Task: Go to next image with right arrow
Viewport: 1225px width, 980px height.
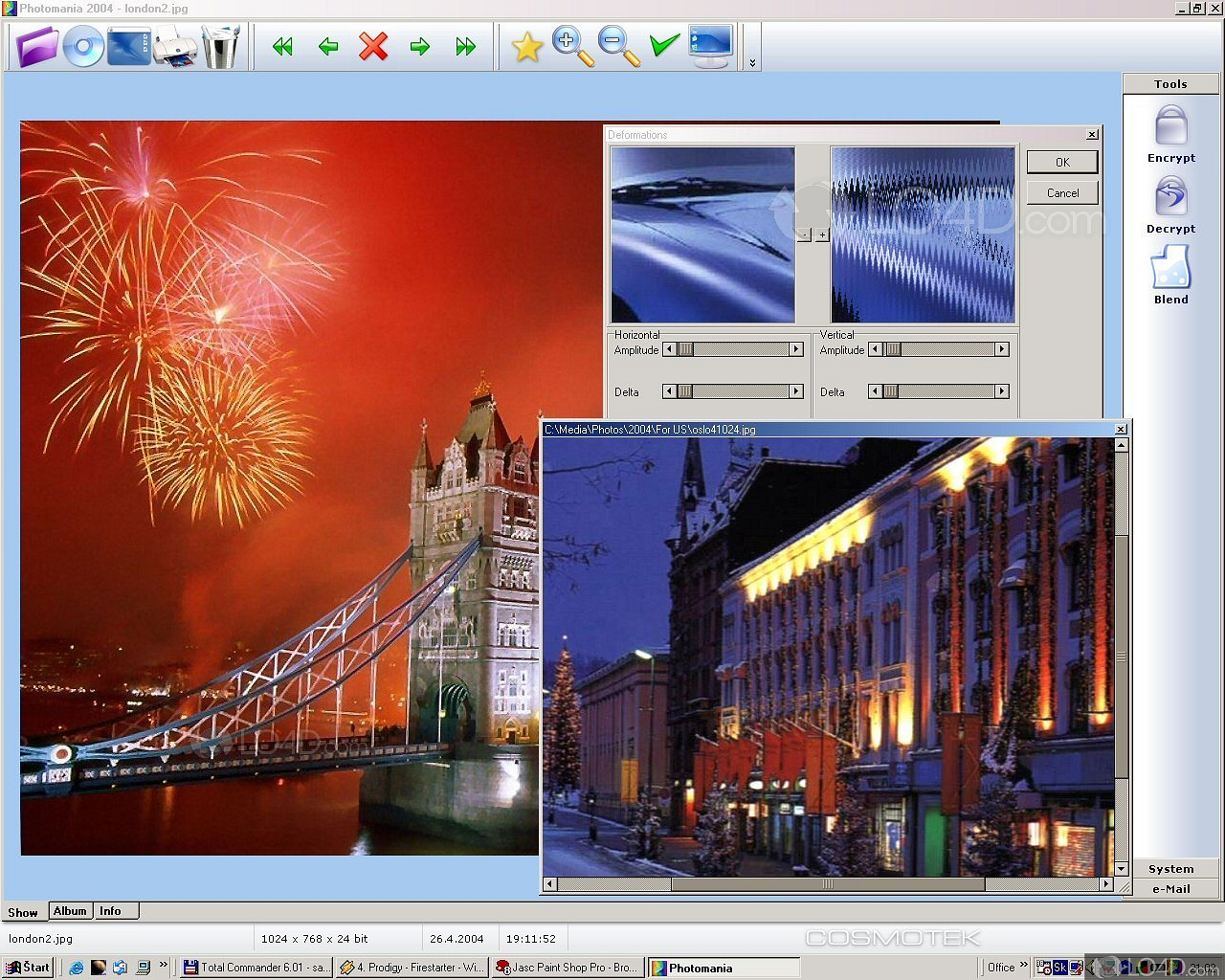Action: pos(419,46)
